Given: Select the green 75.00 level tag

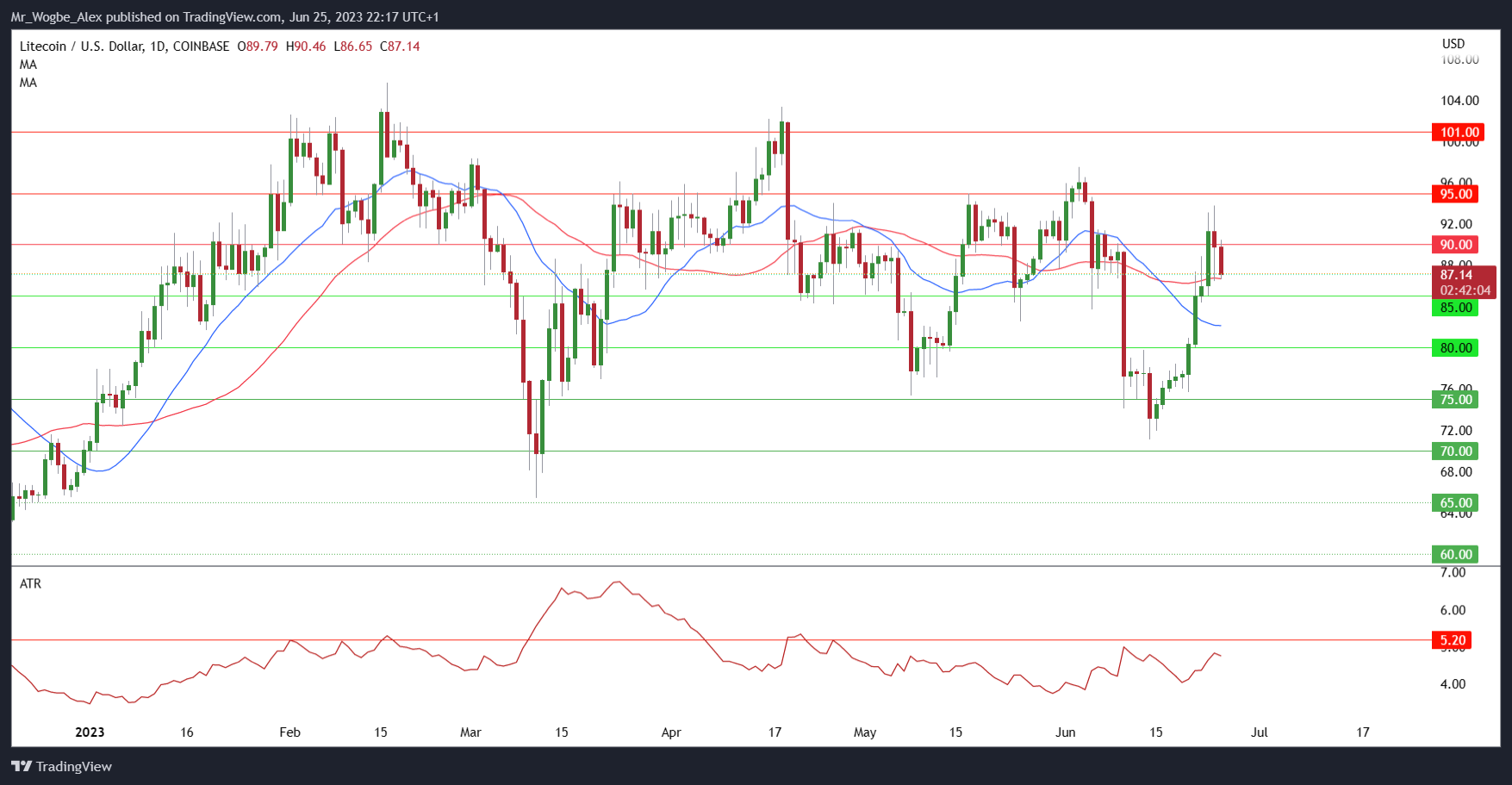Looking at the screenshot, I should [x=1456, y=400].
